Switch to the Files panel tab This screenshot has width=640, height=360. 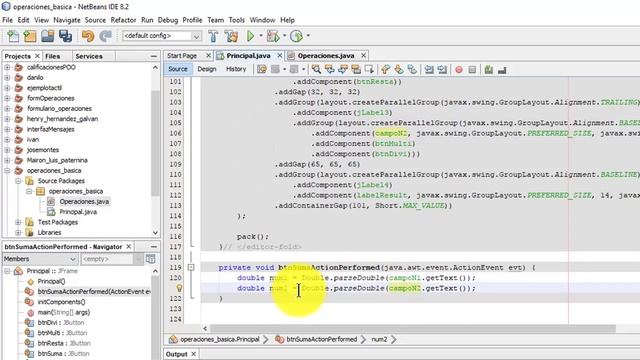[52, 56]
